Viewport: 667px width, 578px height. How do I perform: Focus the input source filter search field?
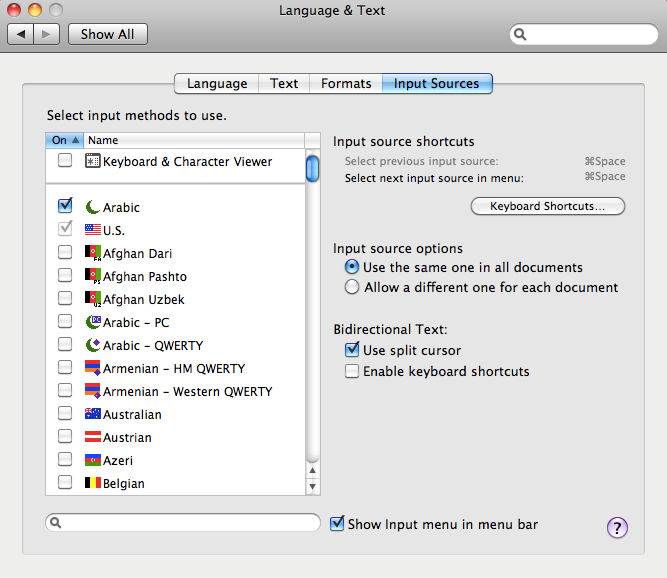(x=183, y=522)
